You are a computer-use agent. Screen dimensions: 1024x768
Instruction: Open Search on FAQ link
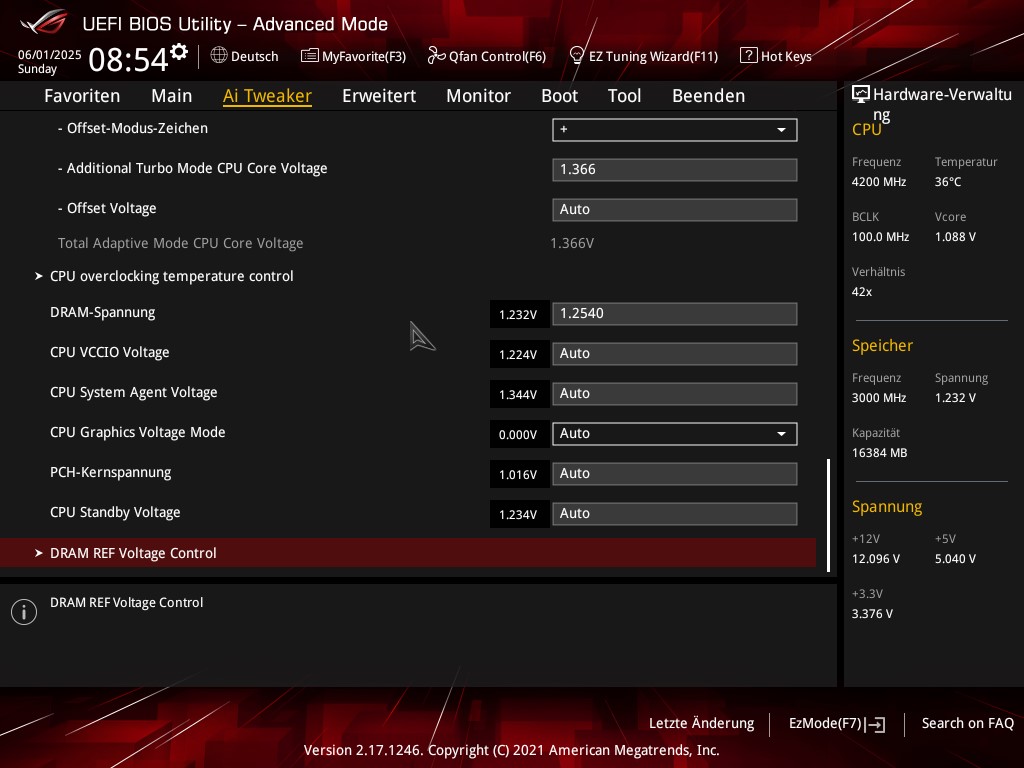(967, 723)
